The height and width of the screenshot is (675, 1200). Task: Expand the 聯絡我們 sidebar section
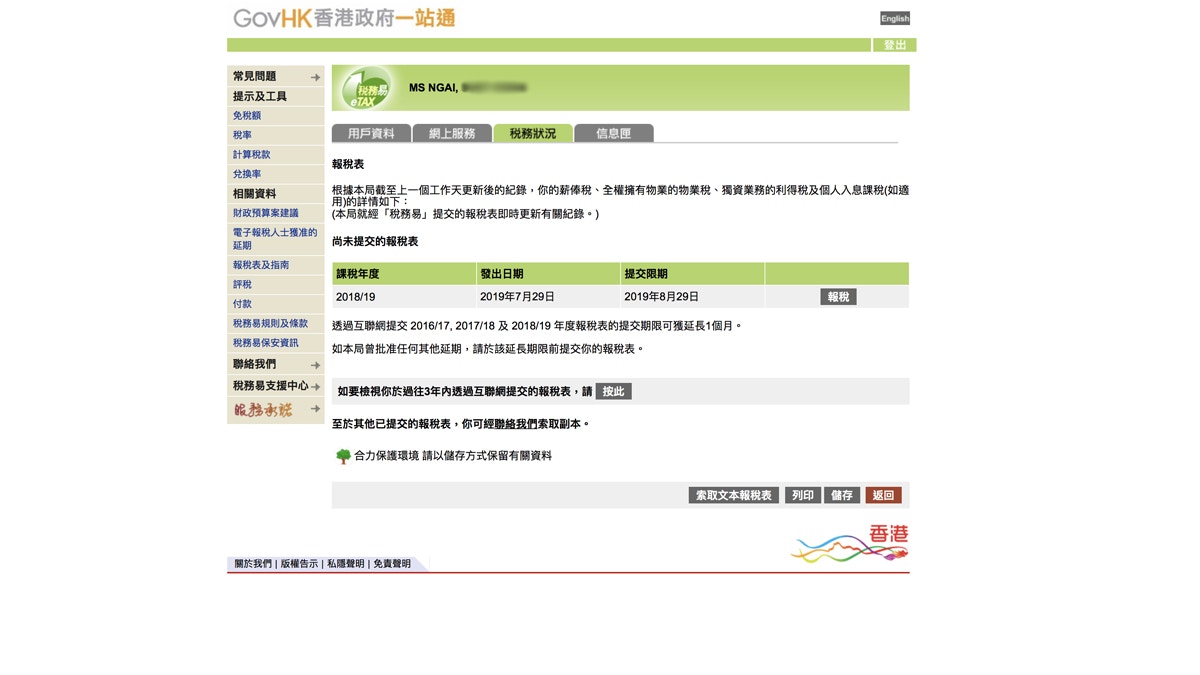pos(254,364)
